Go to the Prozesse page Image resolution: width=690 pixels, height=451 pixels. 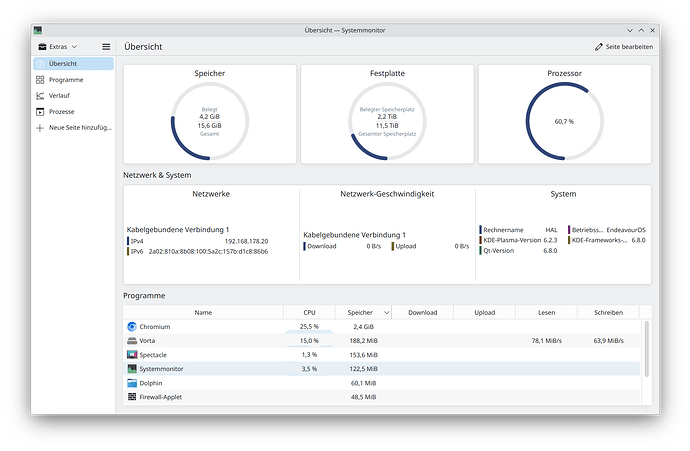[73, 112]
